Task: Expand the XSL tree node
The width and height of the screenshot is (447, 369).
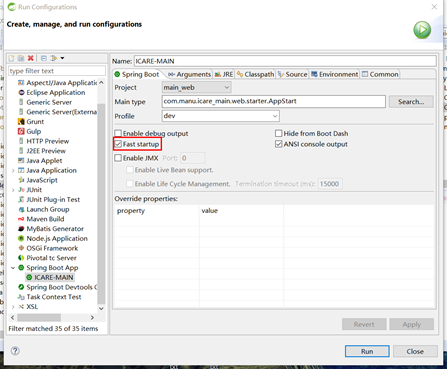Action: click(x=13, y=307)
